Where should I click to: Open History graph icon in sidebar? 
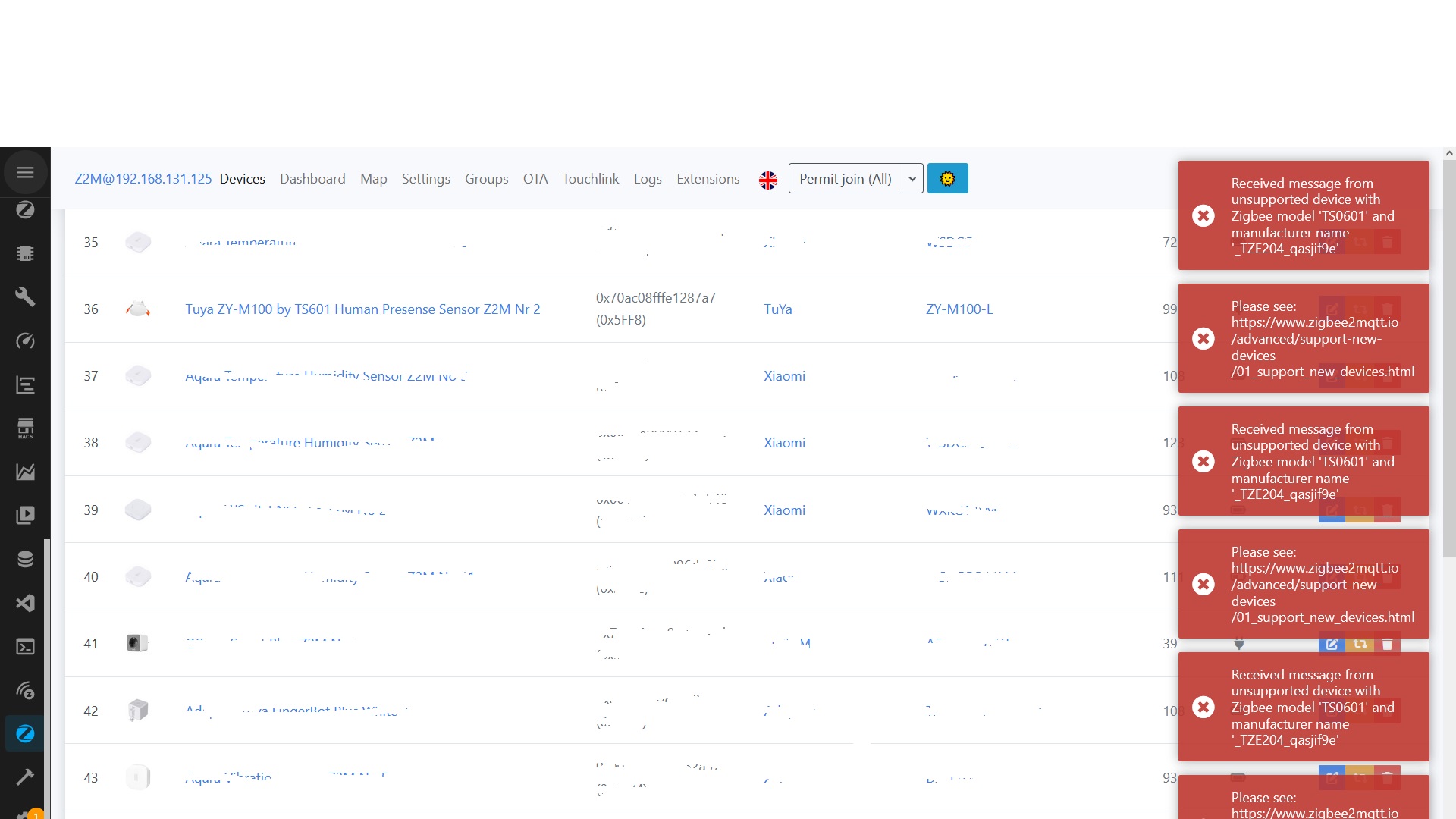pyautogui.click(x=25, y=472)
